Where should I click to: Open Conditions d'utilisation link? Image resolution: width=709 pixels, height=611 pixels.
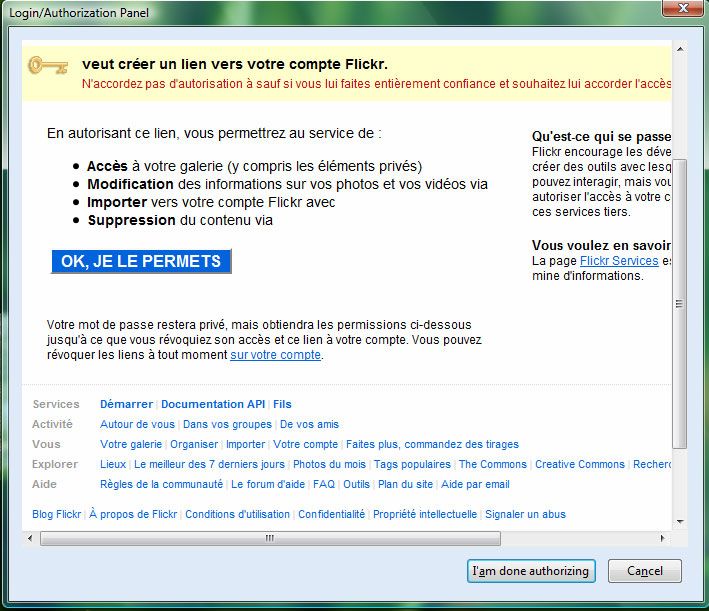click(x=237, y=514)
